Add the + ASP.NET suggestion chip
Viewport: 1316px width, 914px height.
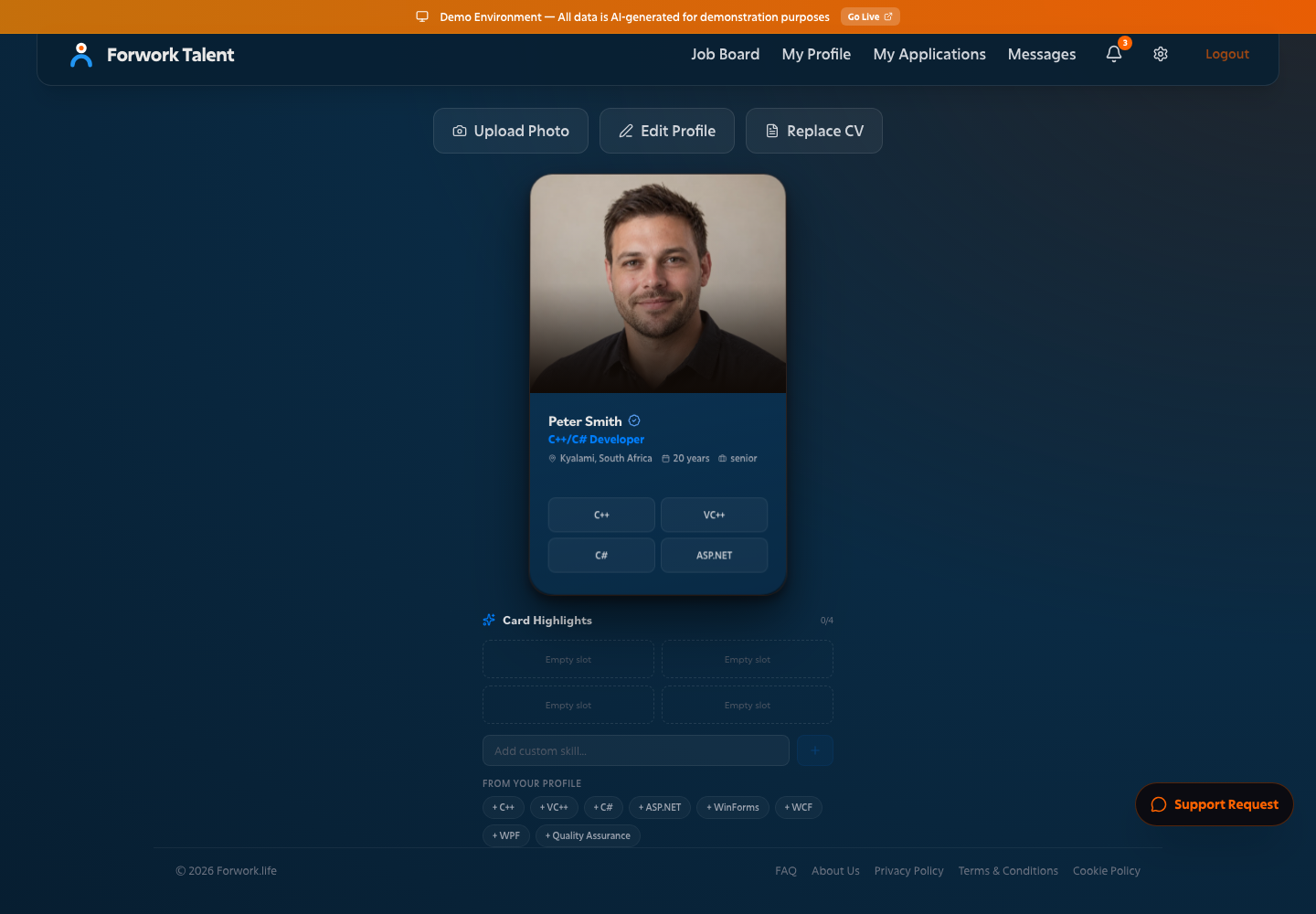[x=660, y=807]
